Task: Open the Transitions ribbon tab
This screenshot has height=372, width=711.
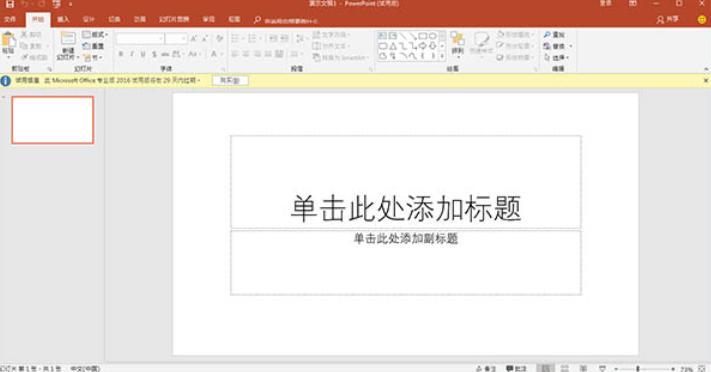Action: tap(114, 20)
